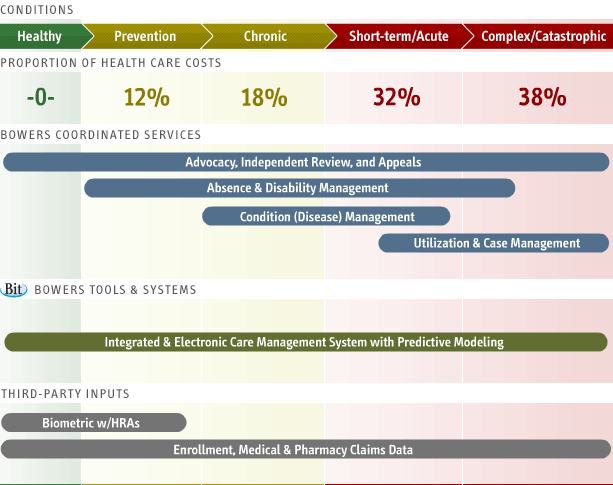The image size is (613, 485).
Task: Select Condition (Disease) Management bar
Action: pos(326,216)
